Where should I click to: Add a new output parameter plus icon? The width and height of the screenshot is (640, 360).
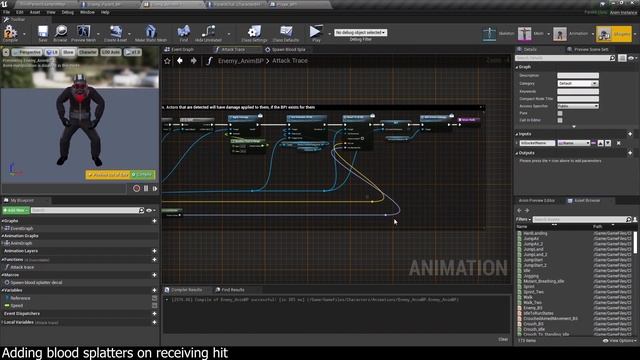tap(630, 153)
